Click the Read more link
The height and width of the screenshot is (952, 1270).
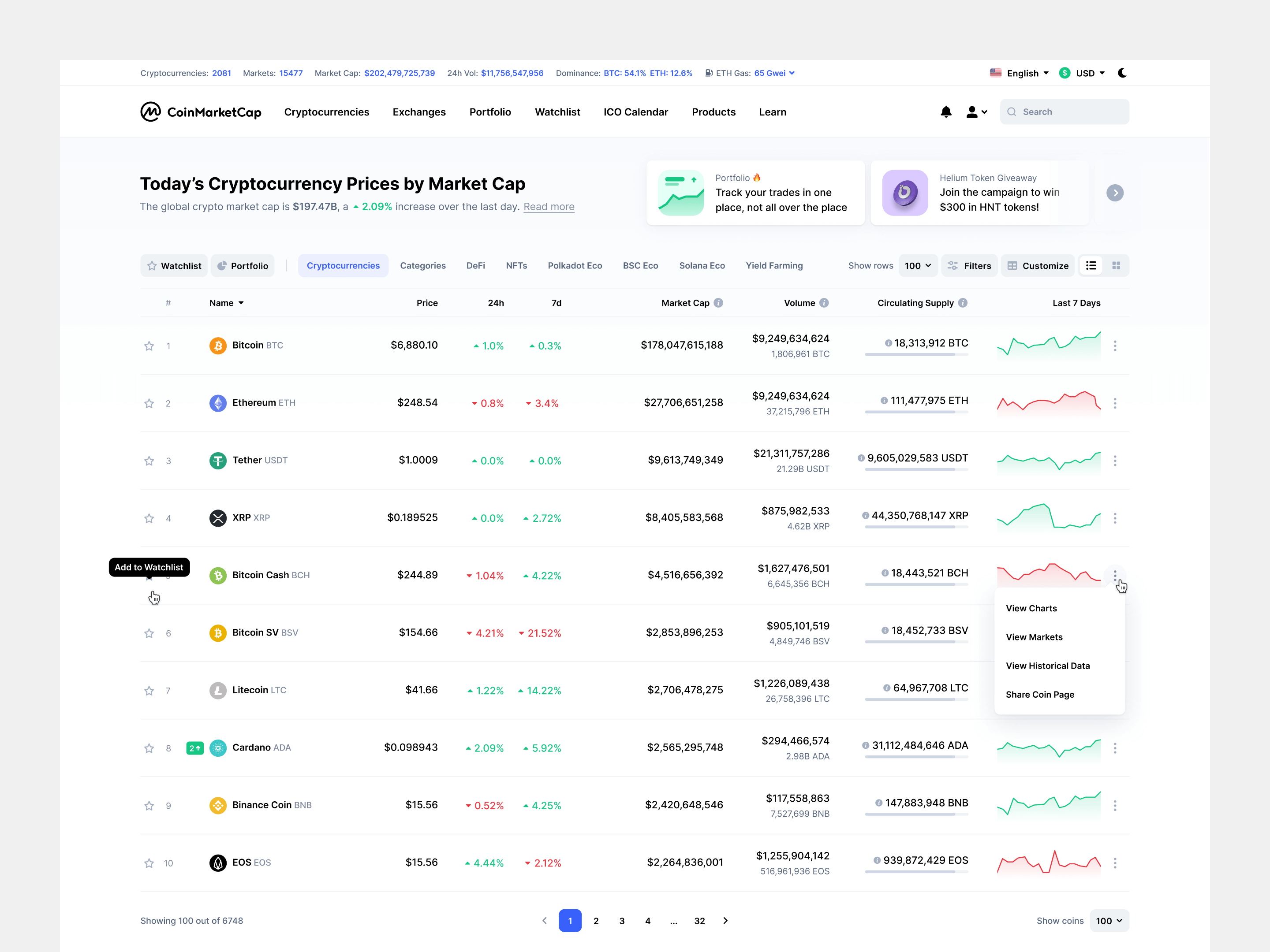tap(549, 207)
